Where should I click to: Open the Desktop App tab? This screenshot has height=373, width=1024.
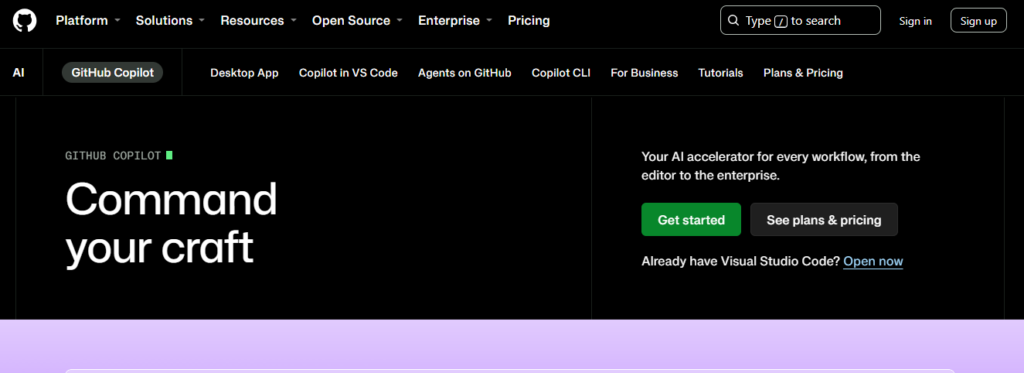coord(244,73)
